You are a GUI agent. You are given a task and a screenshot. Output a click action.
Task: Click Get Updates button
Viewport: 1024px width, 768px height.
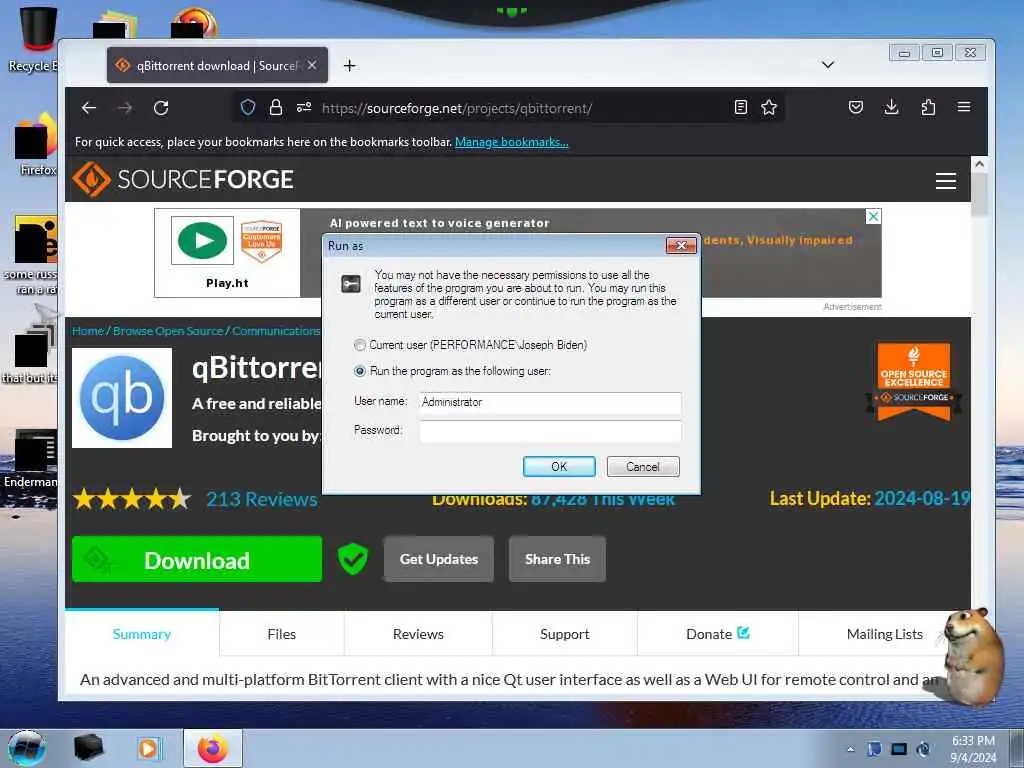point(439,559)
